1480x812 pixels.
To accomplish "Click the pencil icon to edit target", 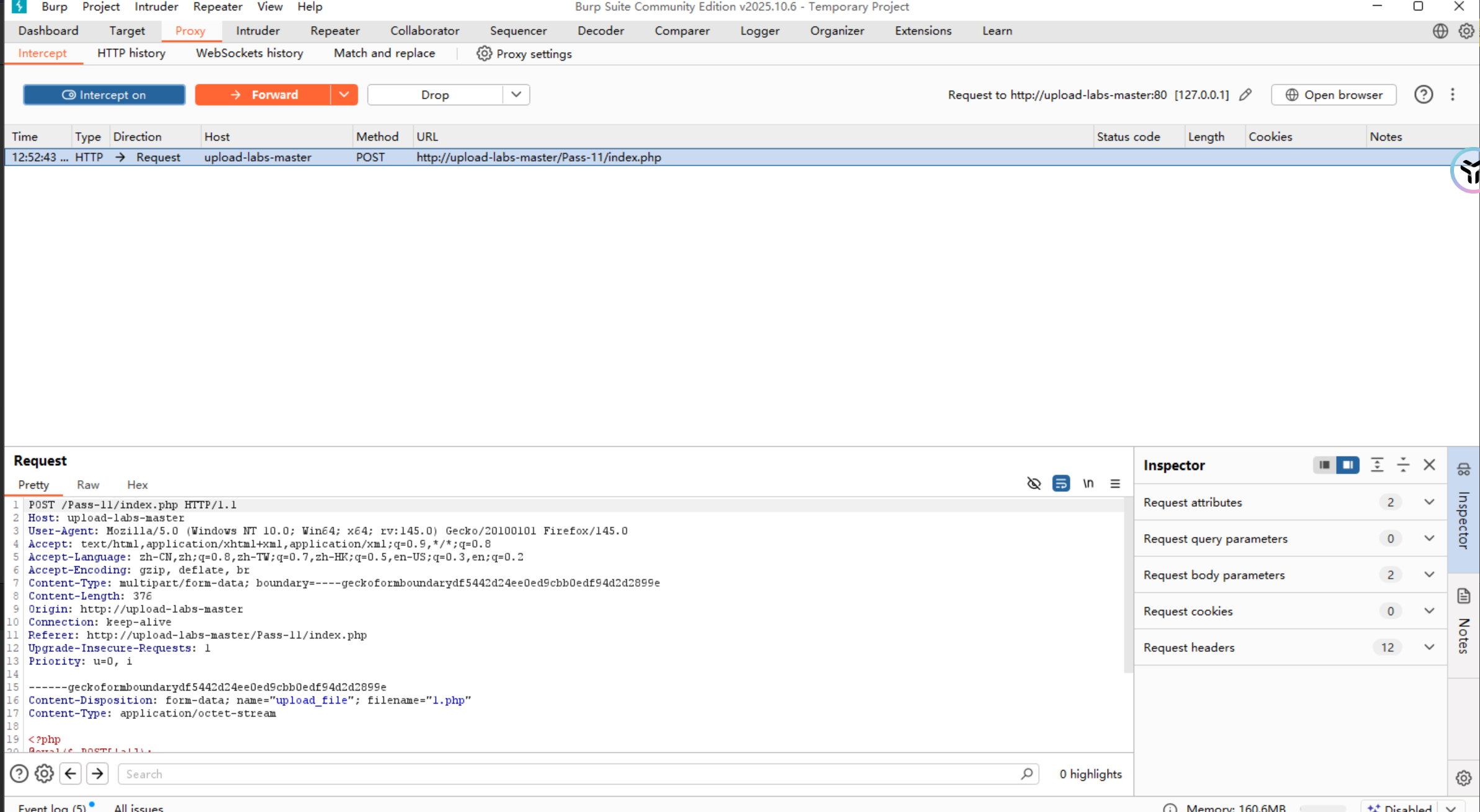I will [x=1245, y=94].
